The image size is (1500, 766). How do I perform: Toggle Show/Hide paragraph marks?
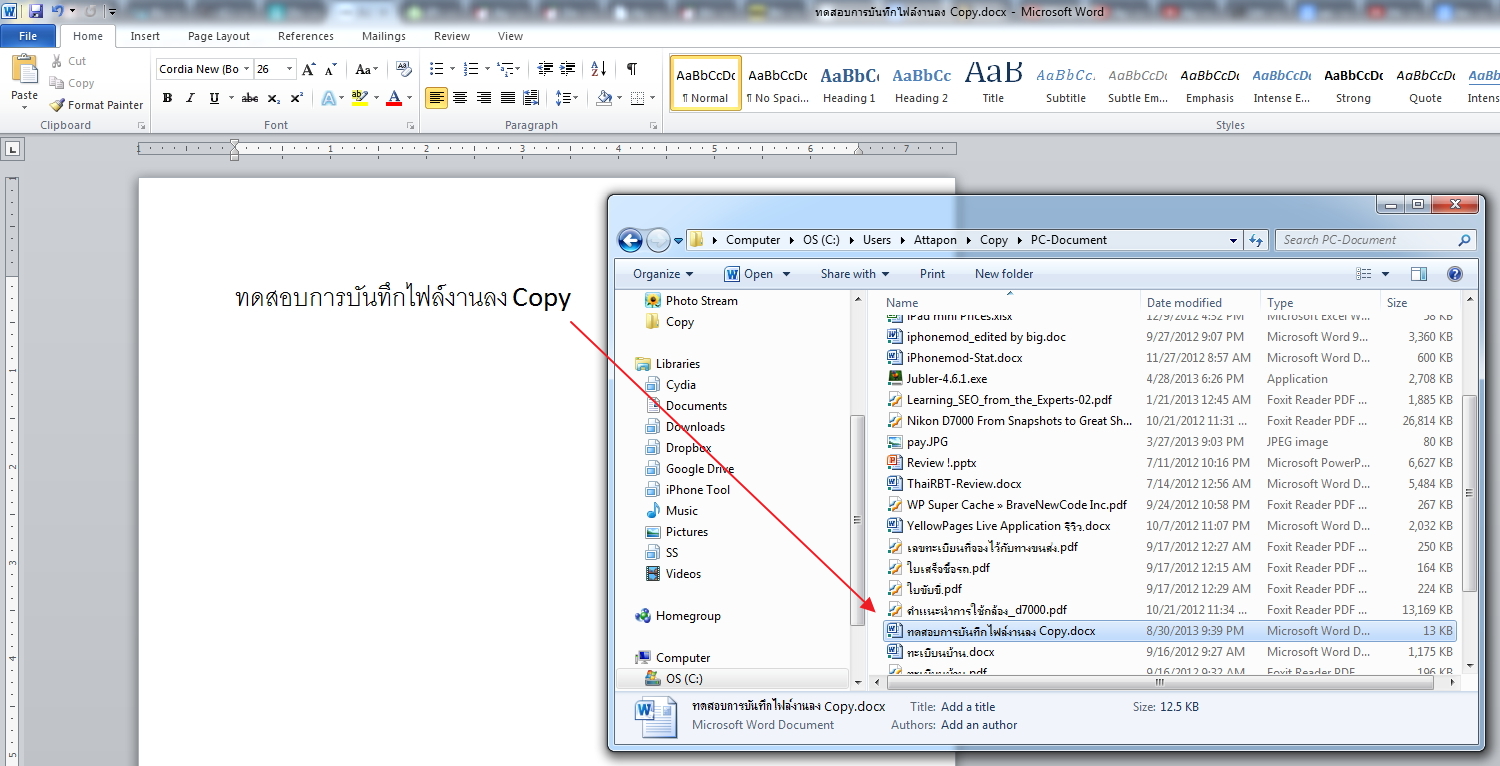[631, 69]
